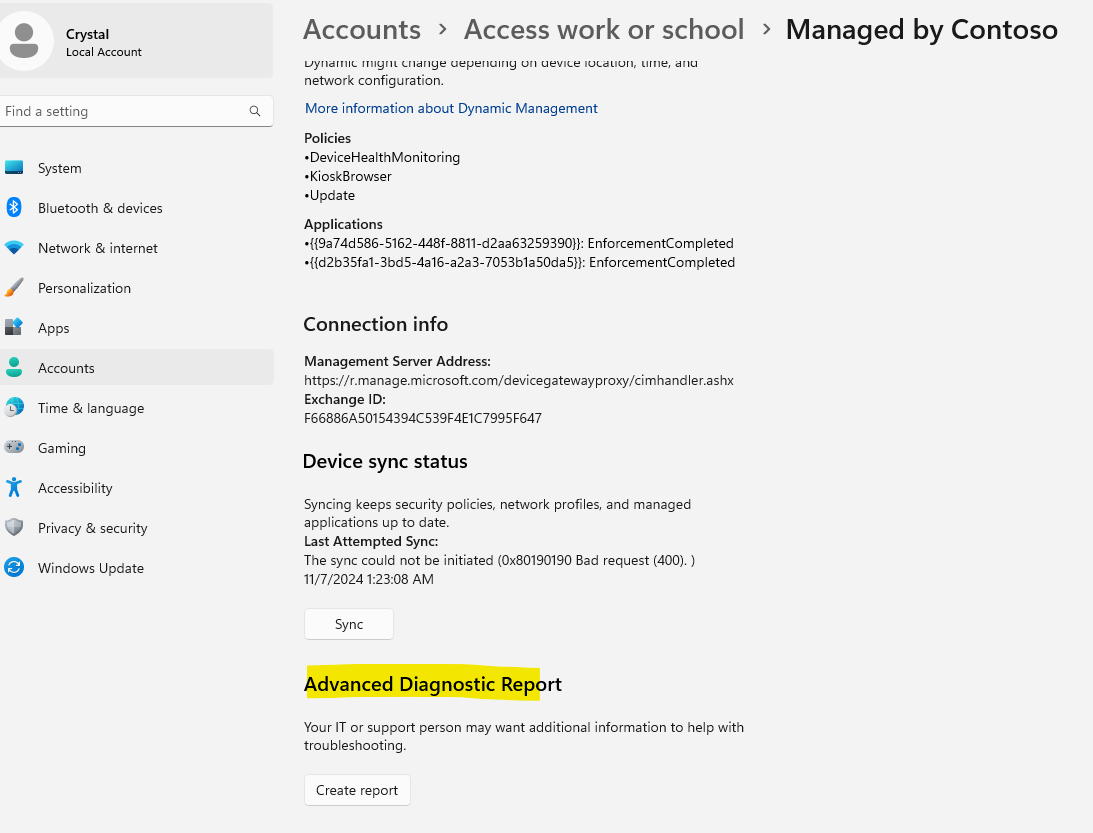This screenshot has height=833, width=1093.
Task: Click application entry starting 9a74d586
Action: pyautogui.click(x=519, y=243)
